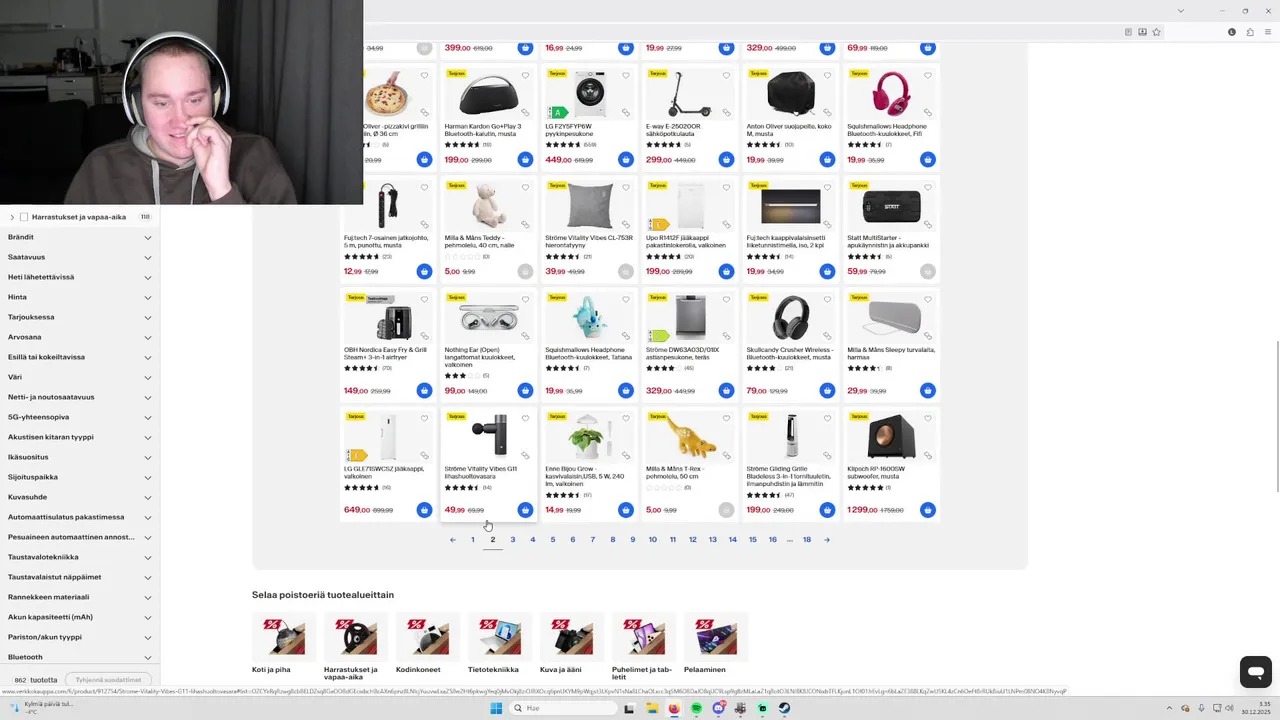Add Nothing Ear (Open) earphones to cart
The image size is (1280, 720).
click(x=525, y=391)
